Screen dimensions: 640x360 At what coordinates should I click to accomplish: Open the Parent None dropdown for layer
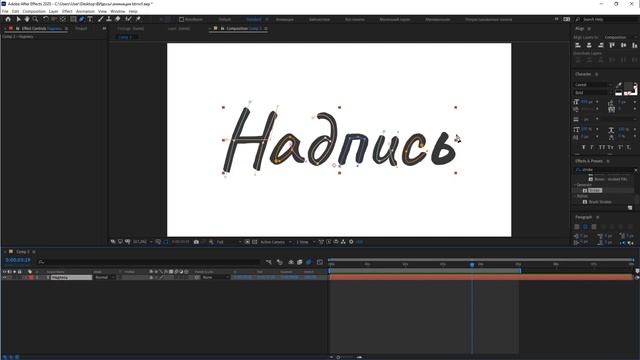pyautogui.click(x=216, y=278)
